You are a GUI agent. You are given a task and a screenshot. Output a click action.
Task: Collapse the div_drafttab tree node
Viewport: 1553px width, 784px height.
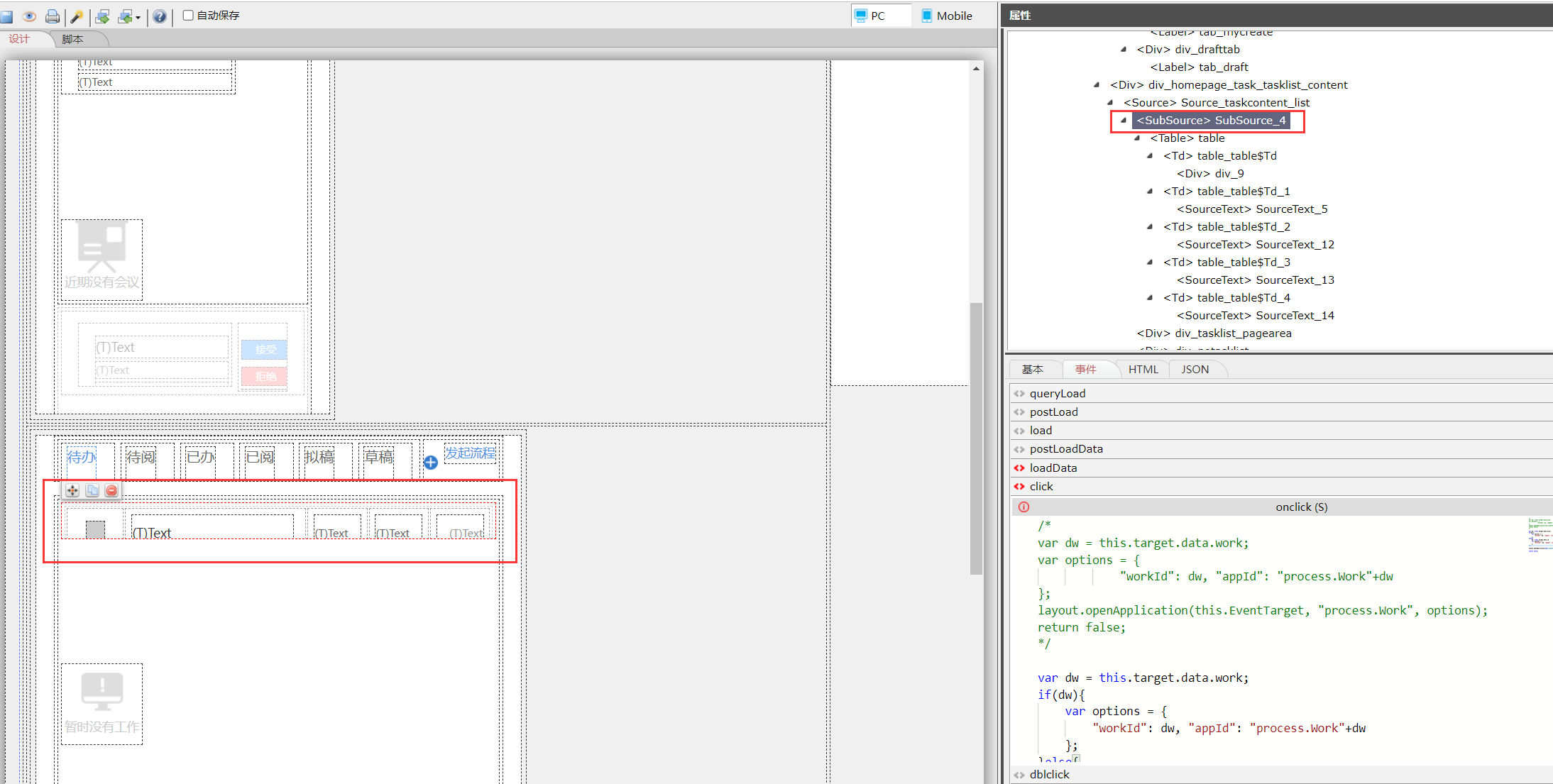click(1124, 49)
